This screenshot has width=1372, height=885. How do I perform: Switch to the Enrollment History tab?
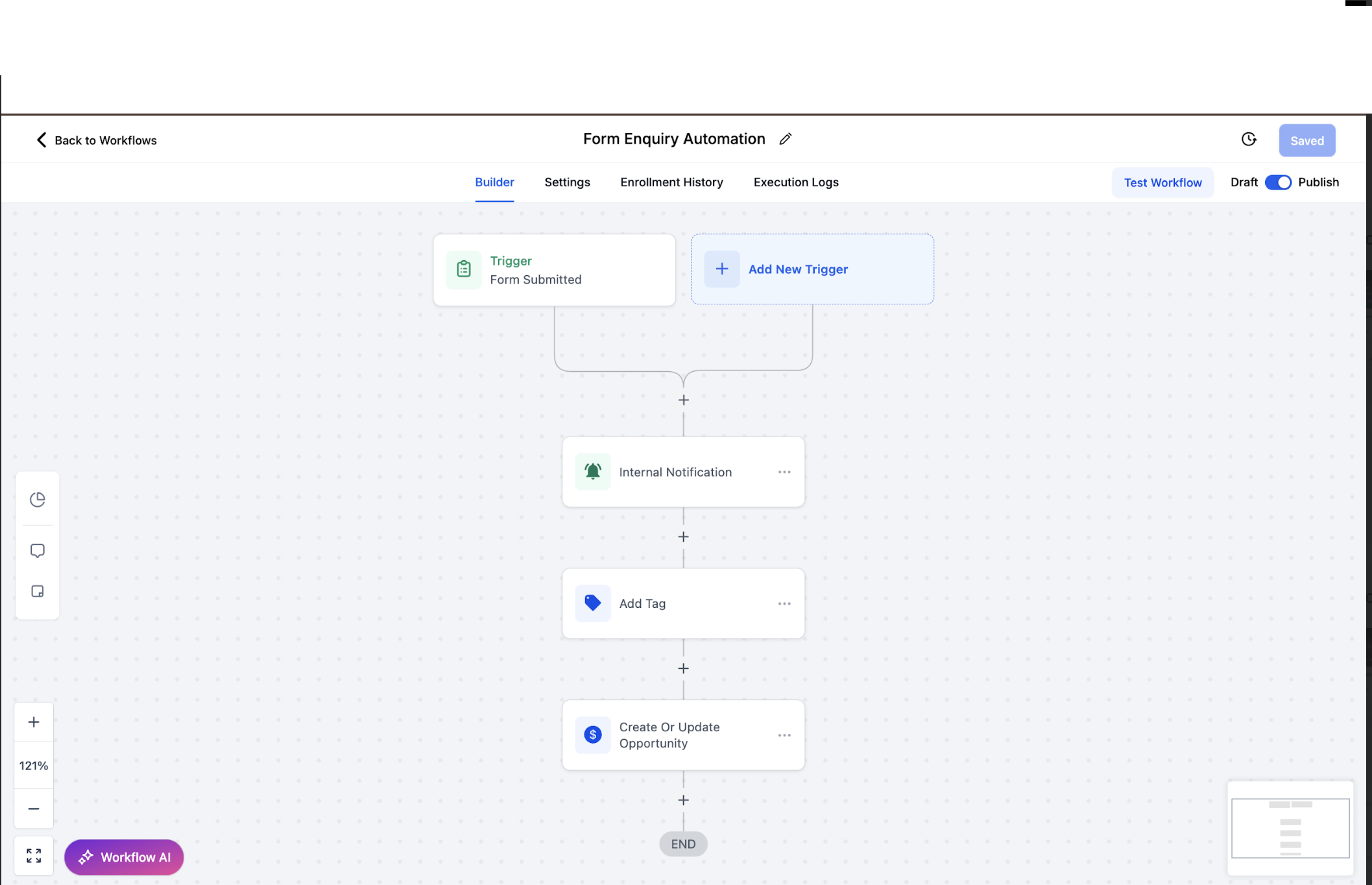click(671, 182)
